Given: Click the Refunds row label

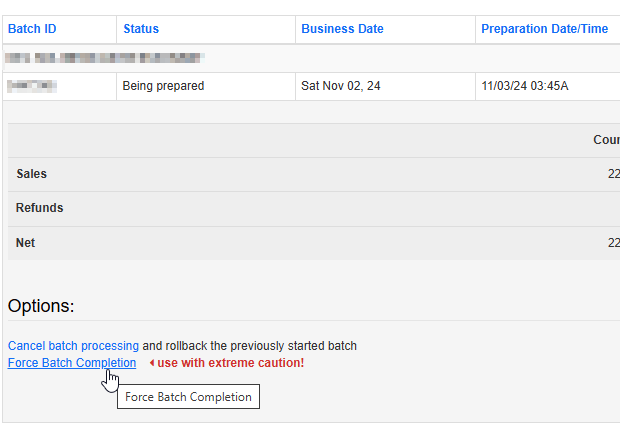Looking at the screenshot, I should coord(39,208).
